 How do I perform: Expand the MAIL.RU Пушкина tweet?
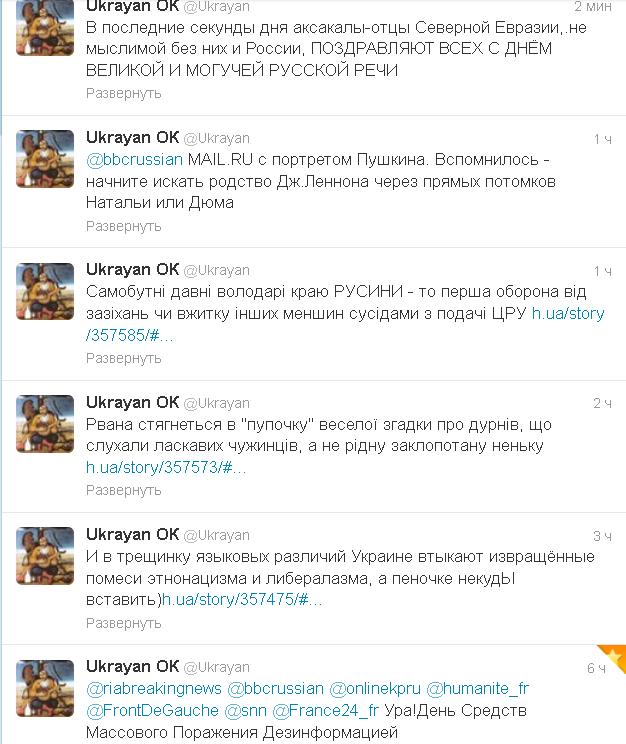click(x=123, y=226)
